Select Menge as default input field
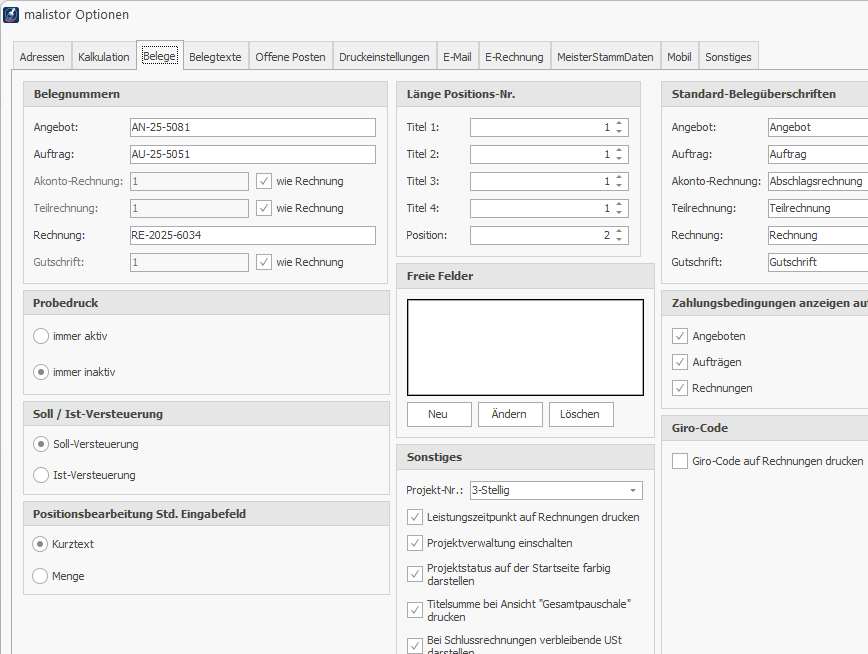 pyautogui.click(x=41, y=576)
